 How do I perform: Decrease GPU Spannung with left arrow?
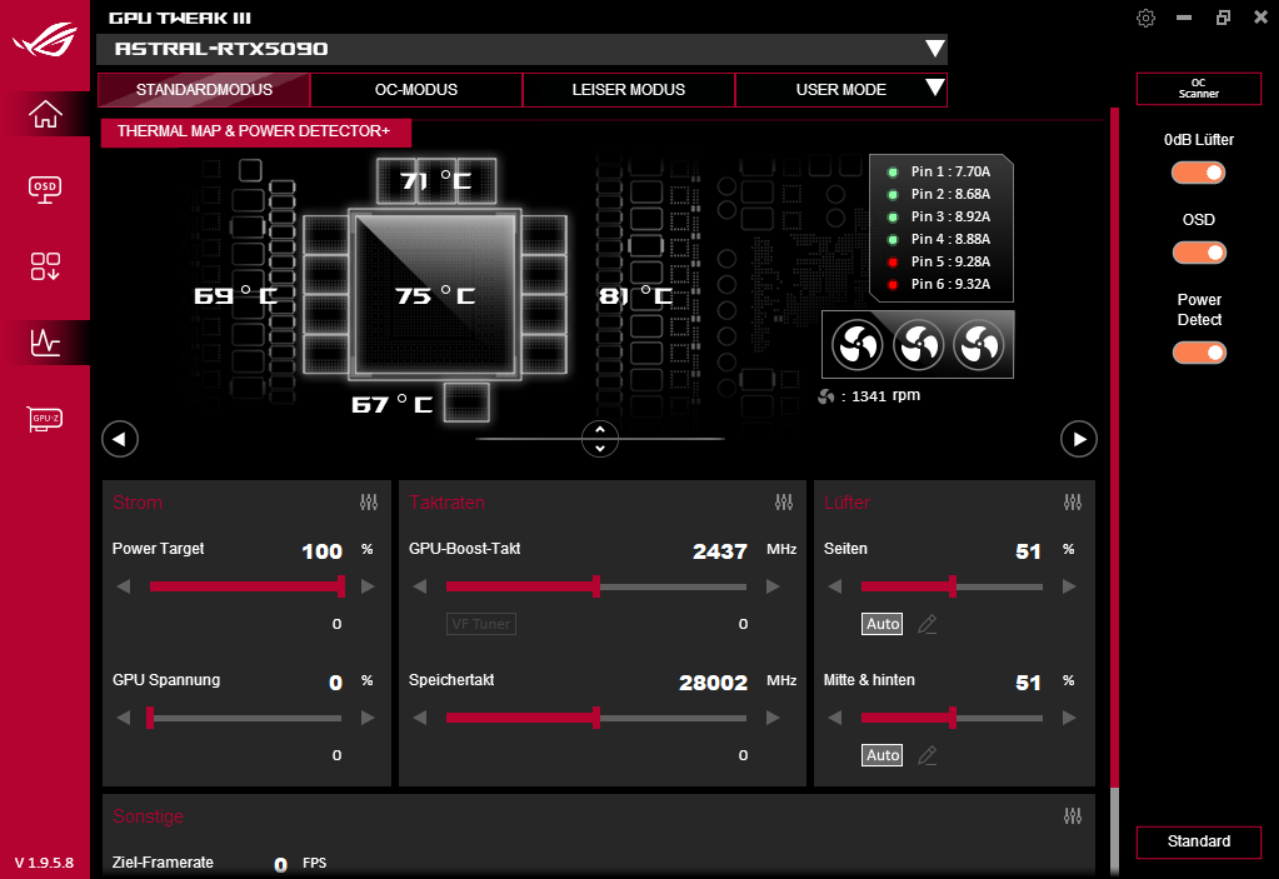coord(123,717)
